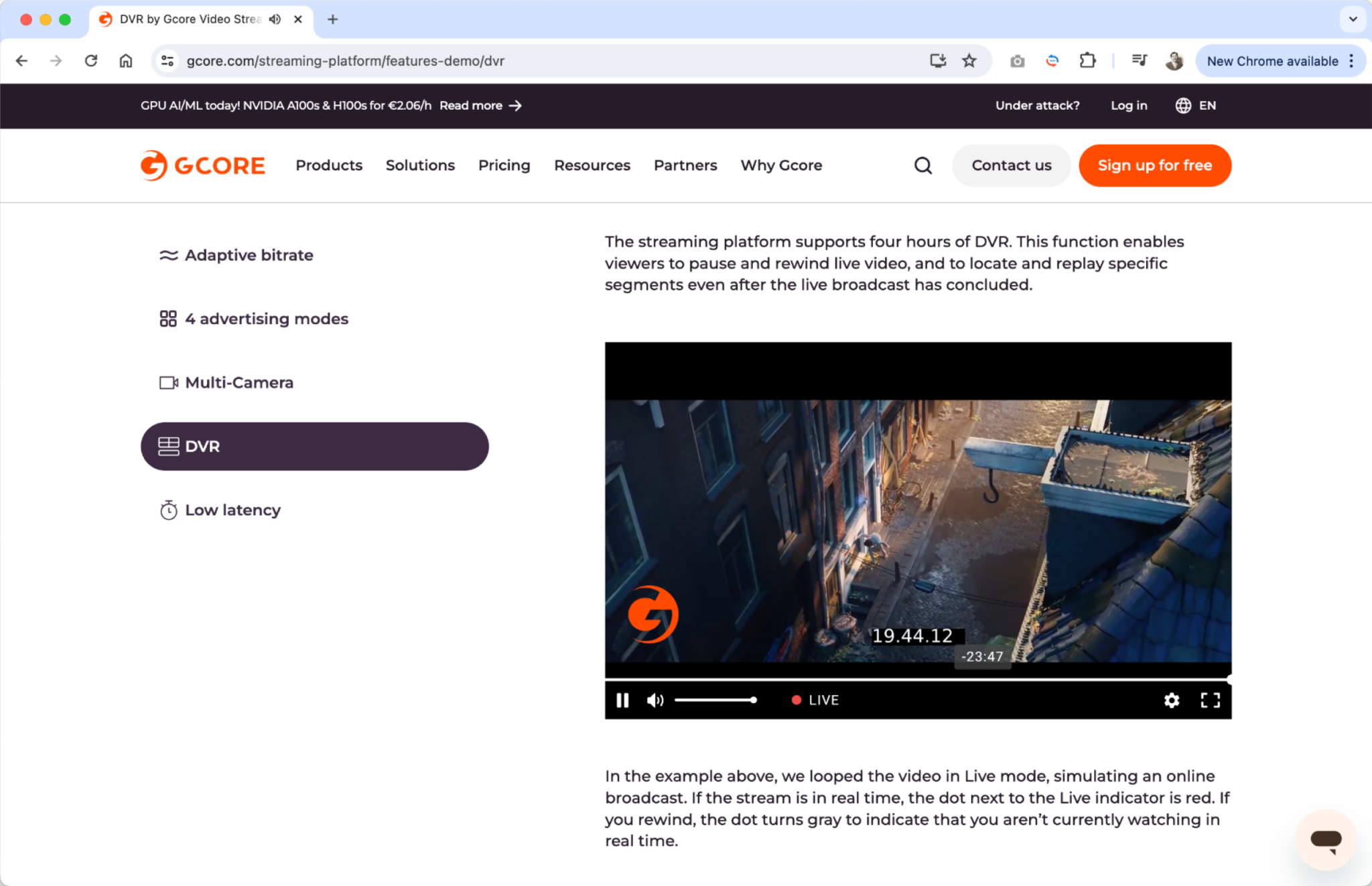Open the search icon in navigation bar

pos(923,165)
